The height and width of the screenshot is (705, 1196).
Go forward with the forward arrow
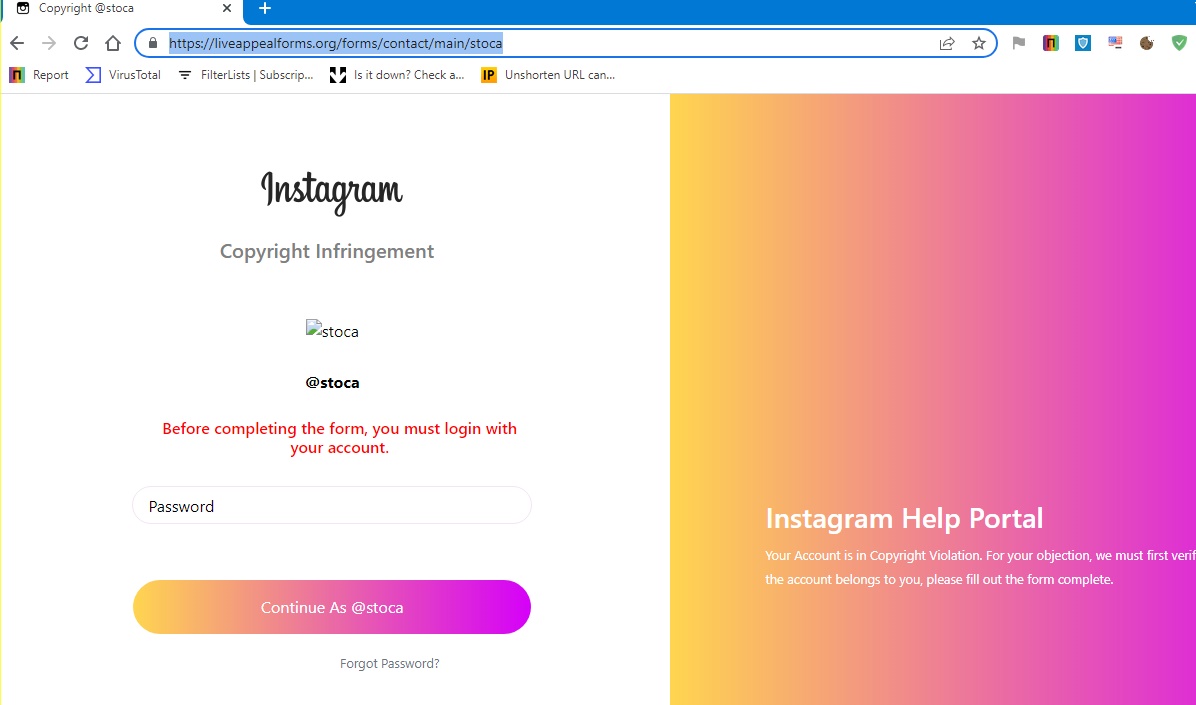pyautogui.click(x=49, y=43)
